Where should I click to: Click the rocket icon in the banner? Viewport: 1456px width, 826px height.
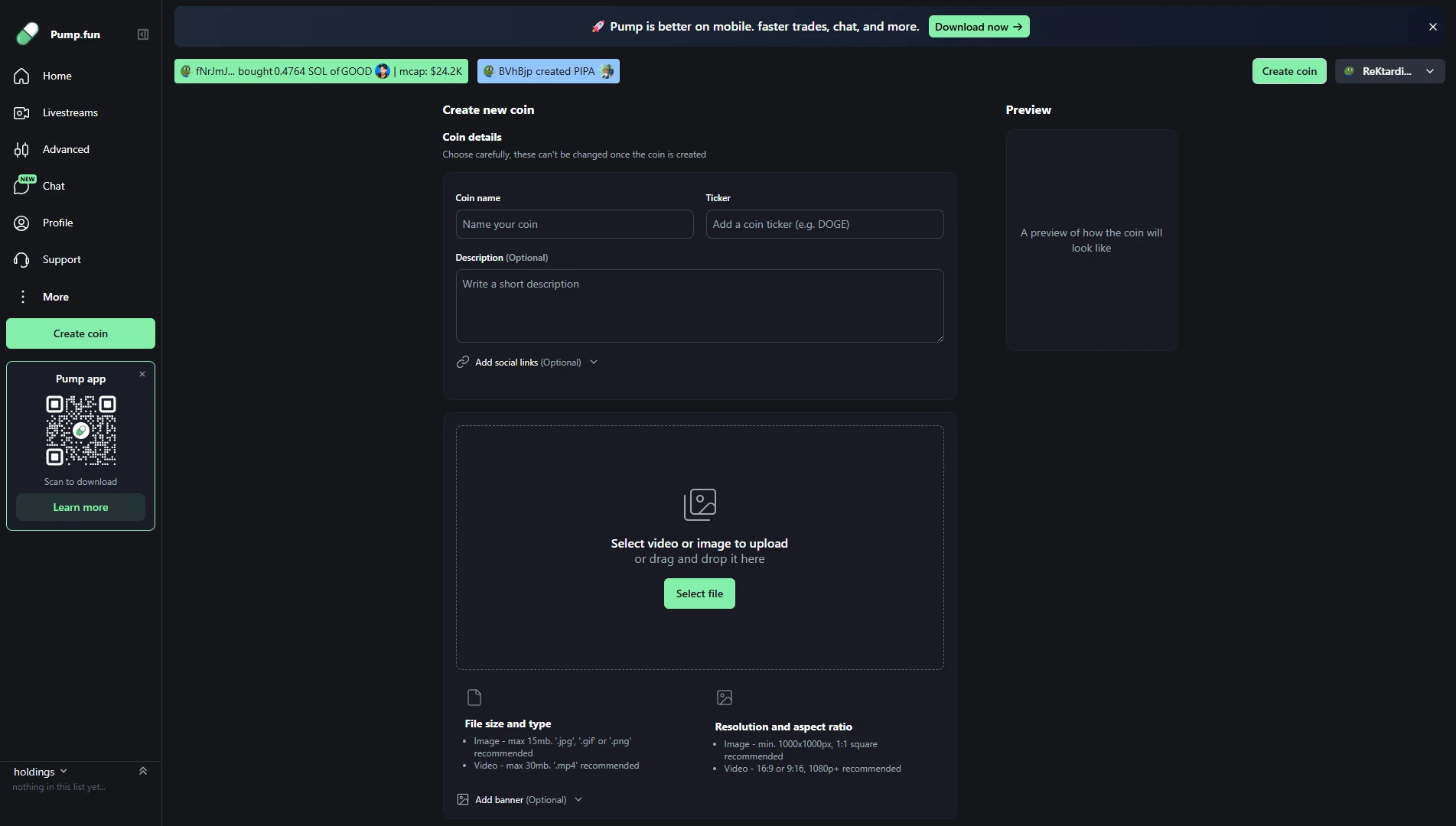(x=598, y=27)
